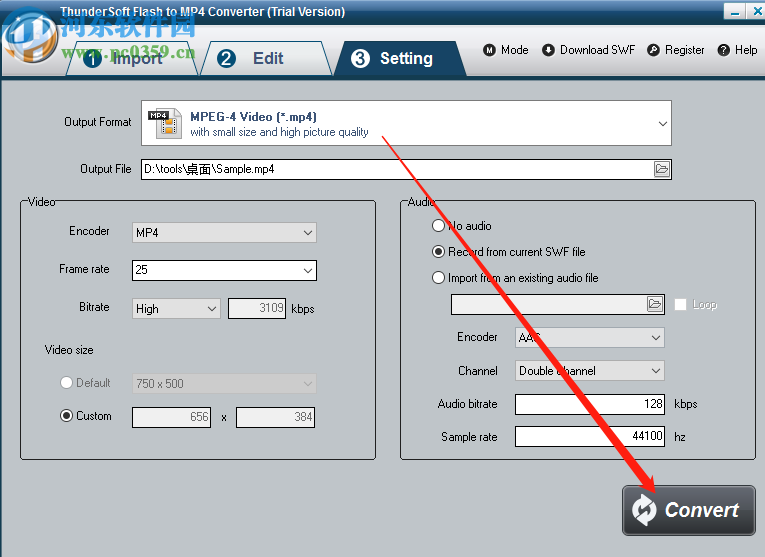This screenshot has height=557, width=765.
Task: Open the default video size 750 x 500 dropdown
Action: click(224, 384)
